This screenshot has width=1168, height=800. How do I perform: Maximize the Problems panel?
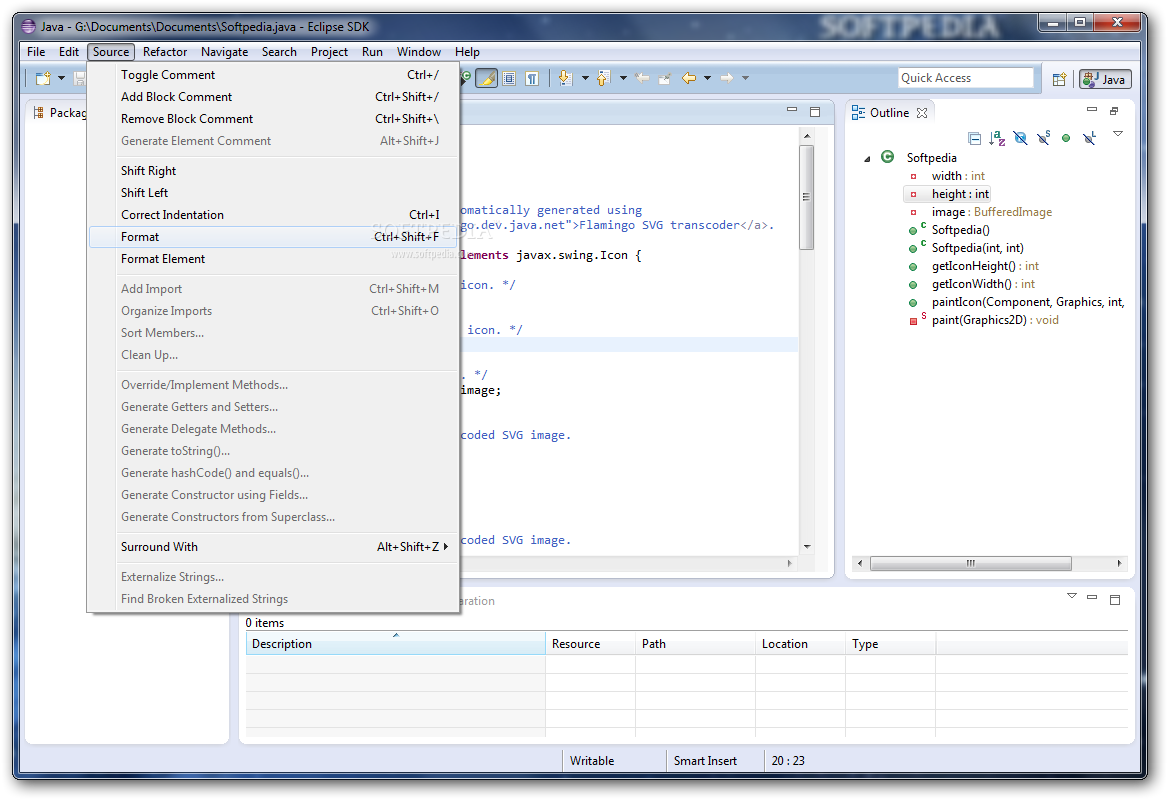pyautogui.click(x=1115, y=600)
